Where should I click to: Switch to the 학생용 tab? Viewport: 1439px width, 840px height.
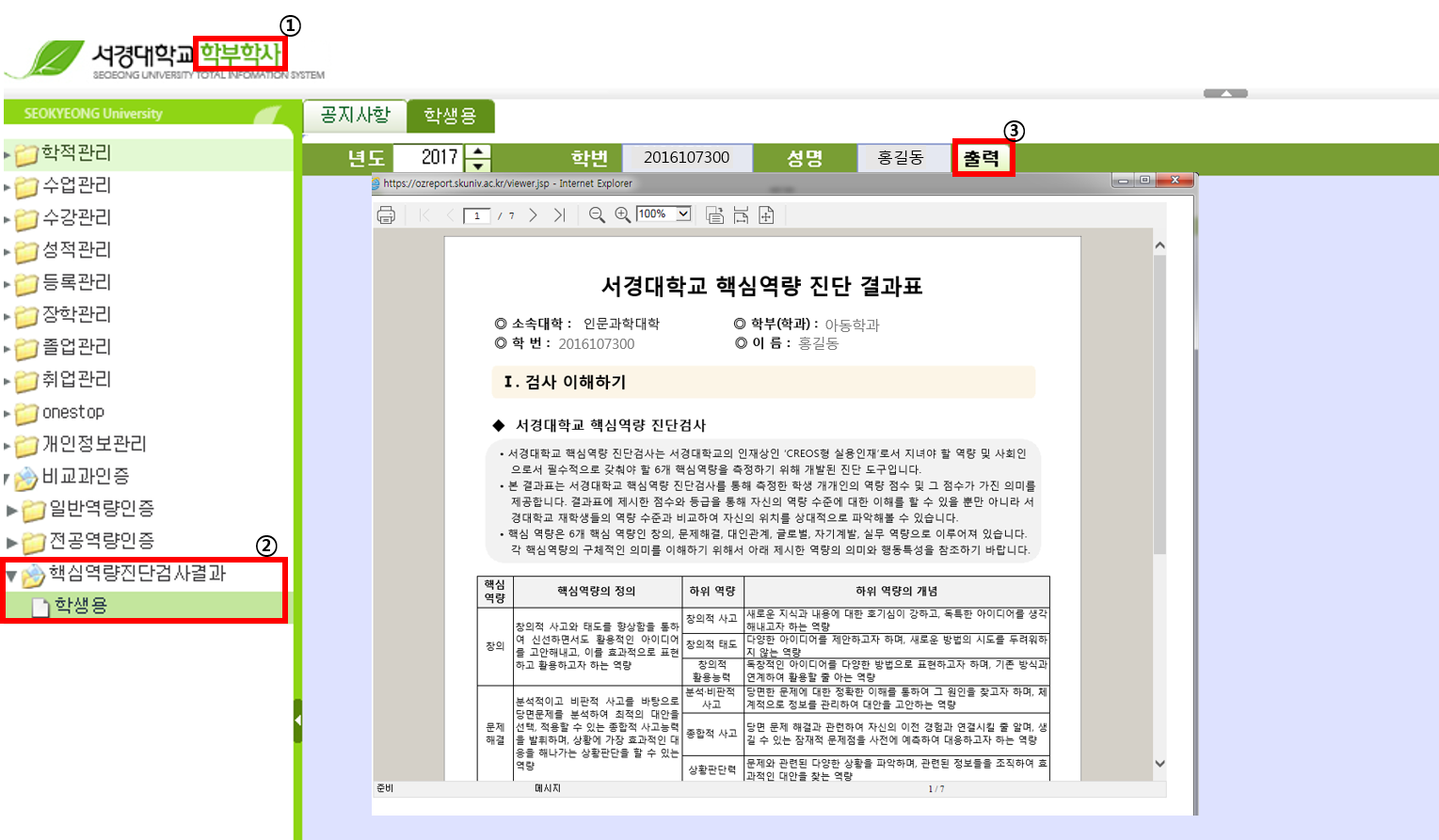(x=449, y=116)
